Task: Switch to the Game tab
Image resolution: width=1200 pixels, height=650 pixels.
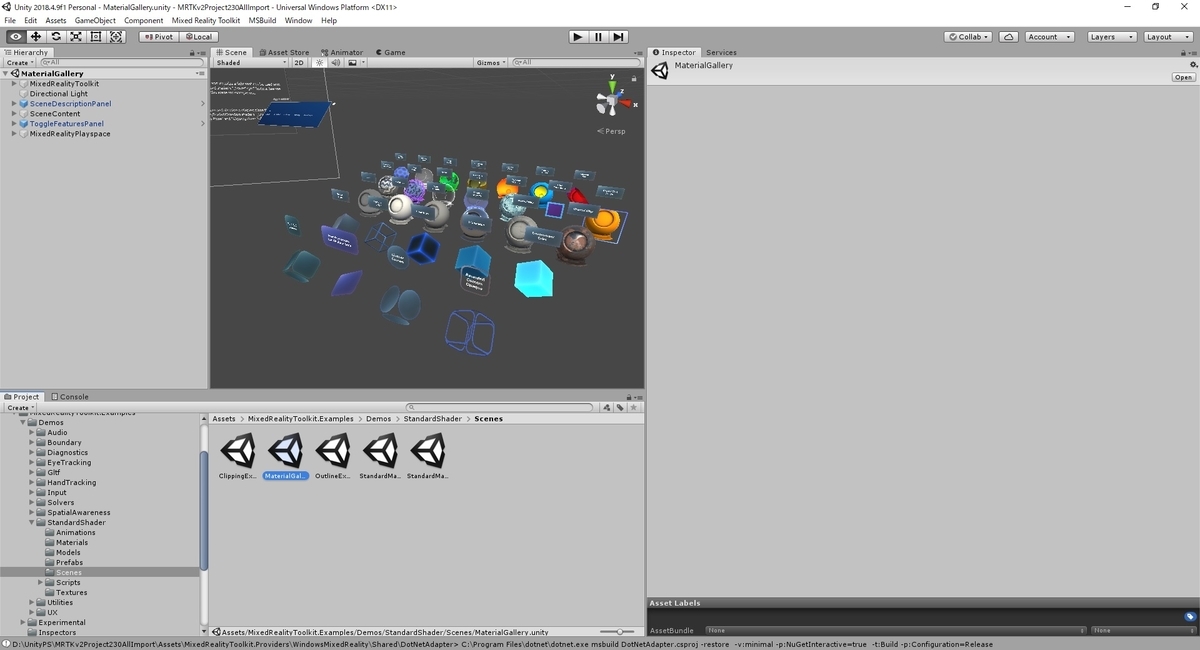Action: click(x=391, y=52)
